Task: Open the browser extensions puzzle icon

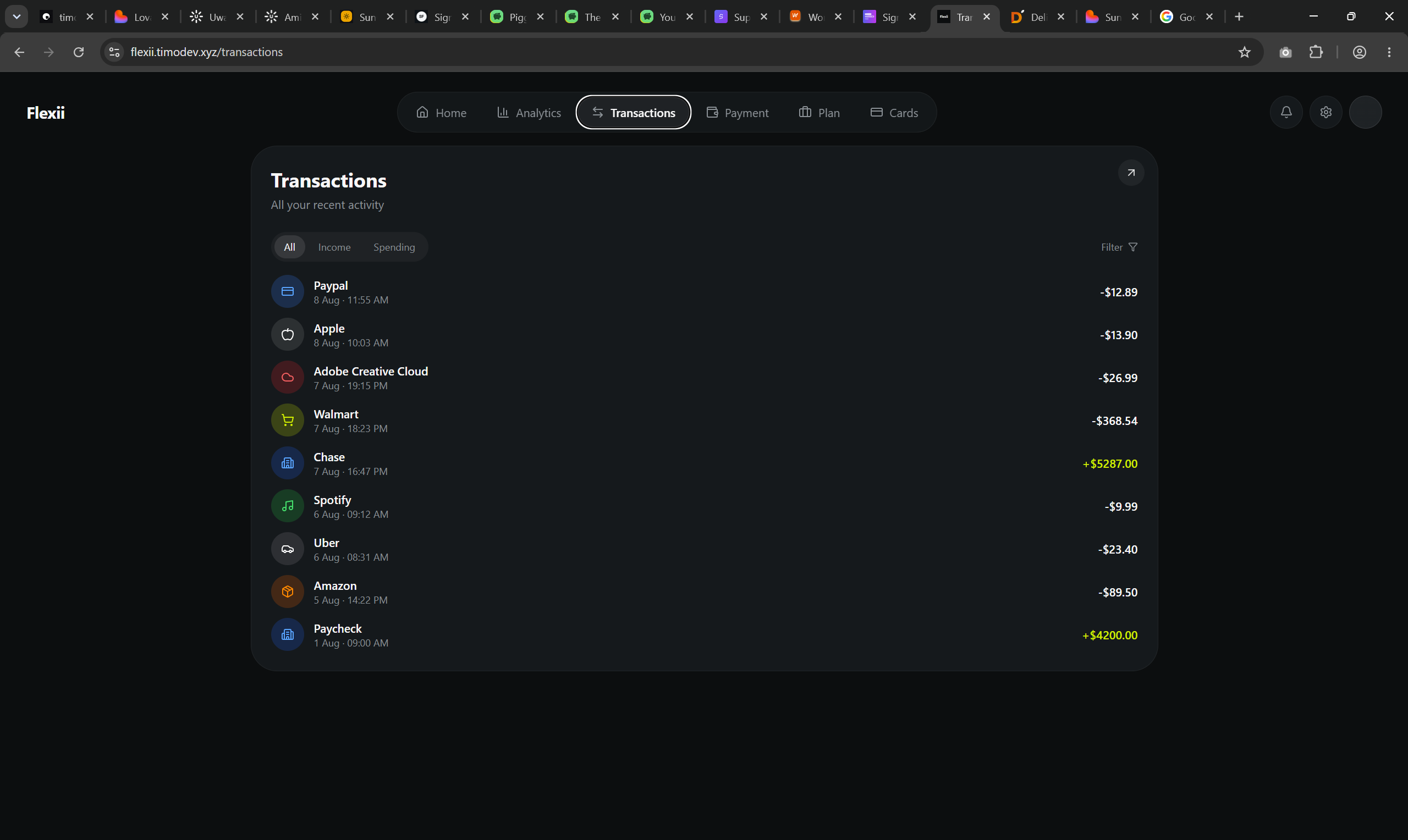Action: pos(1316,52)
